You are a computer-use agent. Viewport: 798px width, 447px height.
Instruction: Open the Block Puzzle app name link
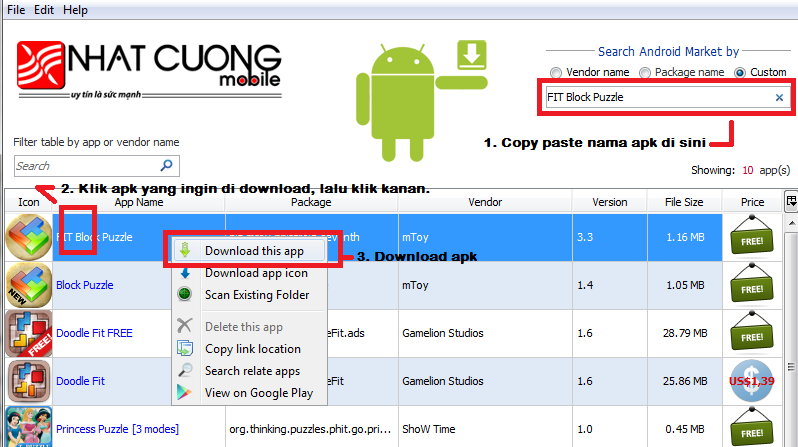pos(84,285)
